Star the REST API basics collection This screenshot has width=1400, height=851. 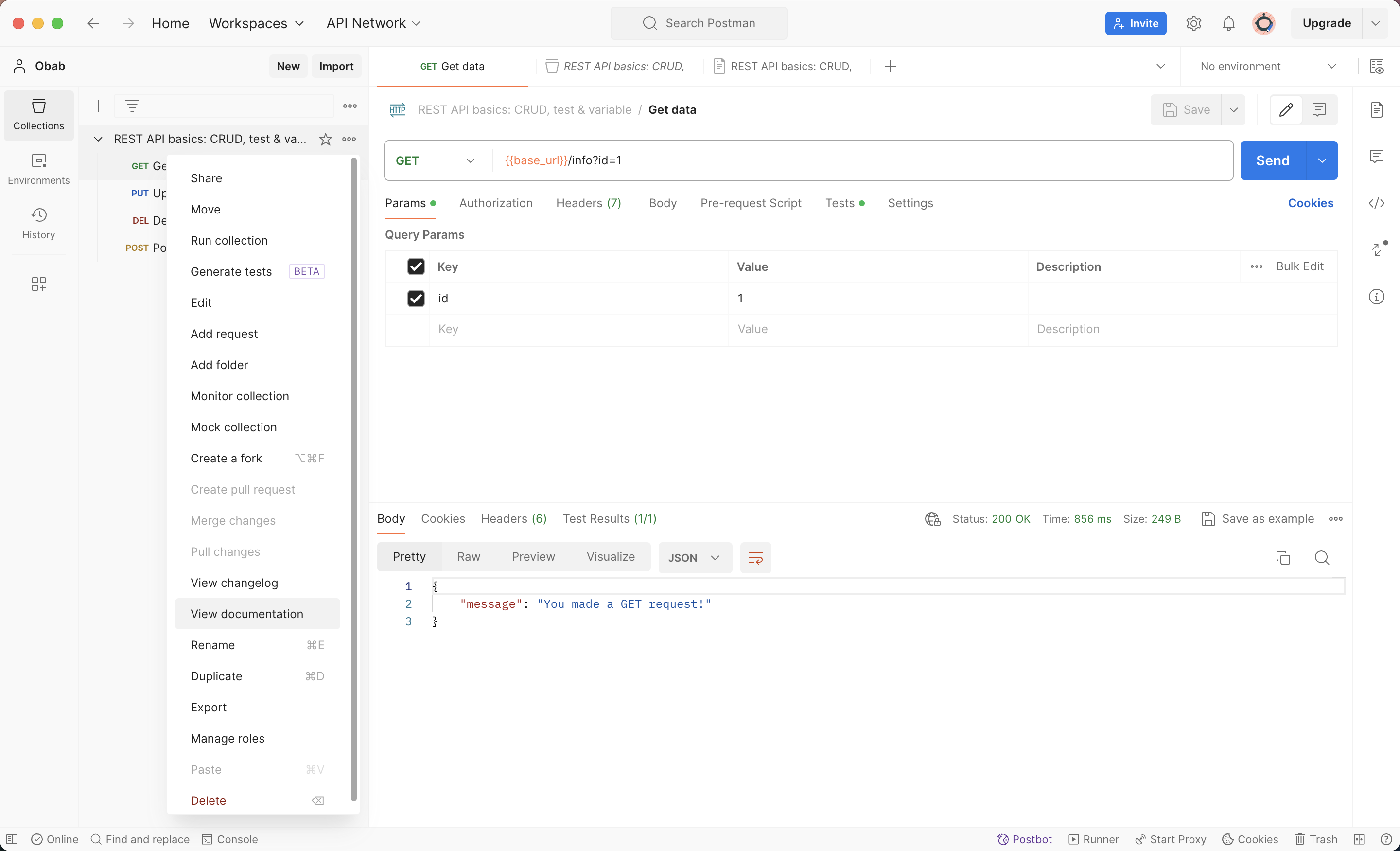(326, 139)
